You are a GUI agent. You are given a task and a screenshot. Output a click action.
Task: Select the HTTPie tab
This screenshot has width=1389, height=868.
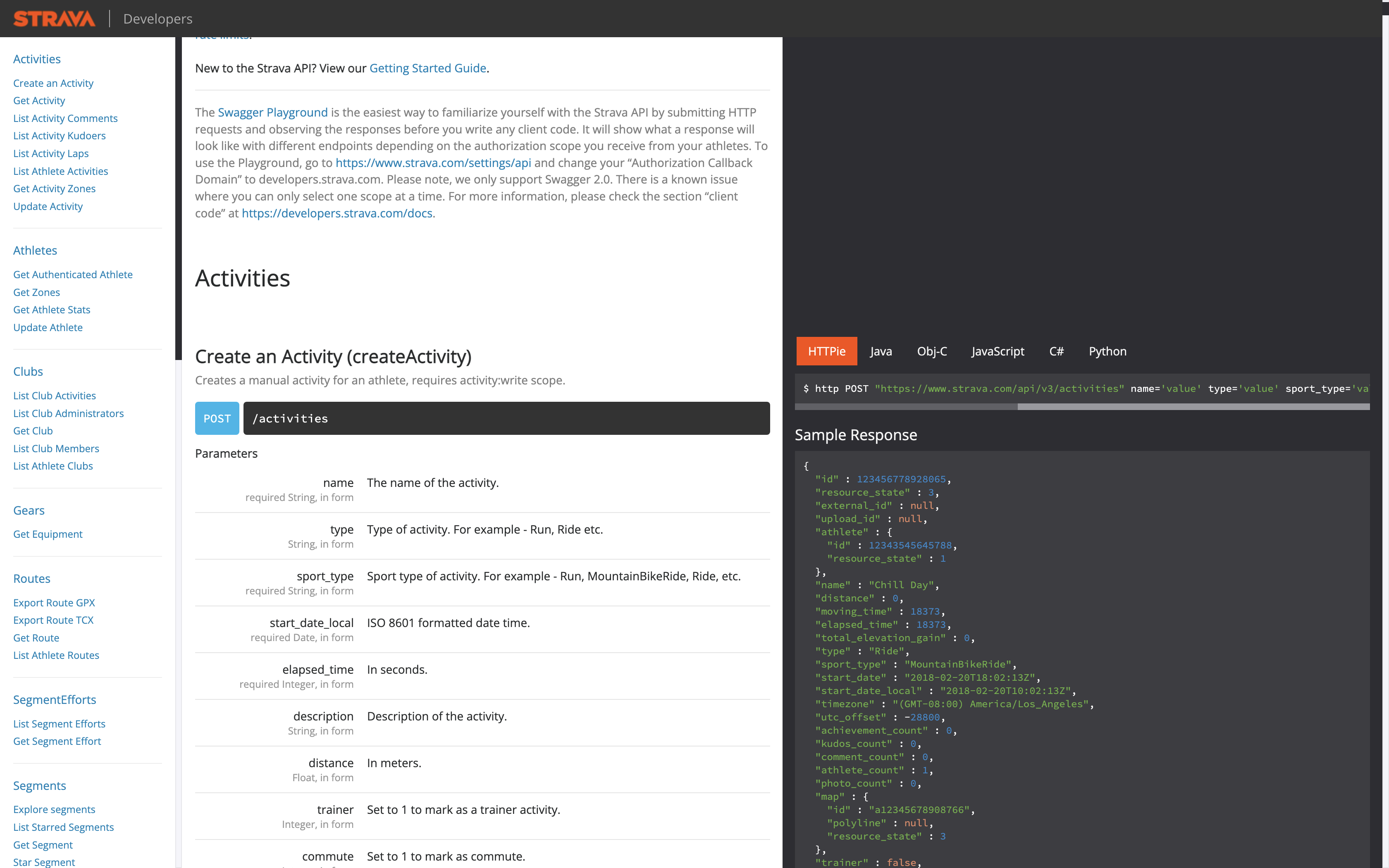click(x=826, y=351)
